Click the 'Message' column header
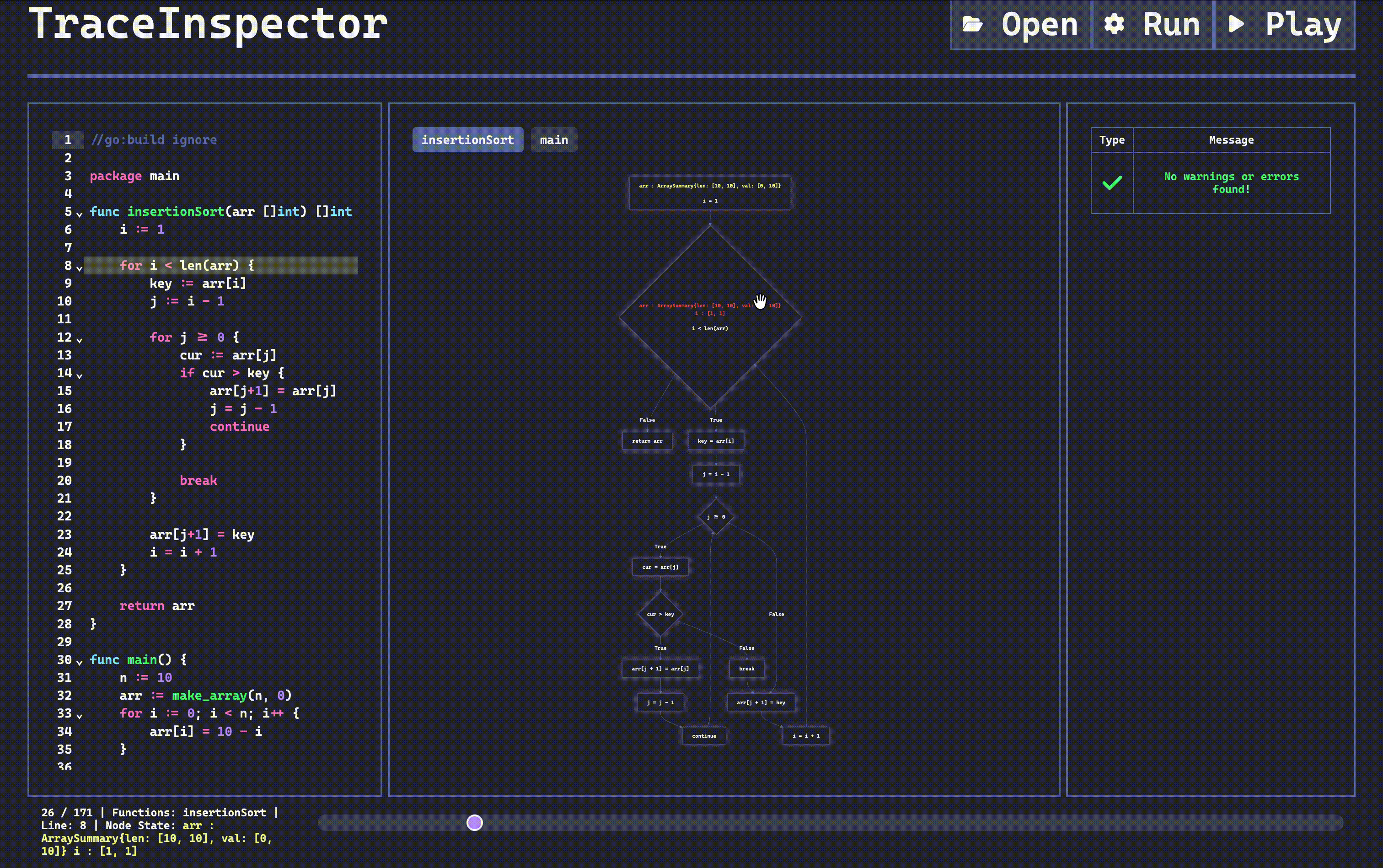Image resolution: width=1383 pixels, height=868 pixels. point(1231,139)
